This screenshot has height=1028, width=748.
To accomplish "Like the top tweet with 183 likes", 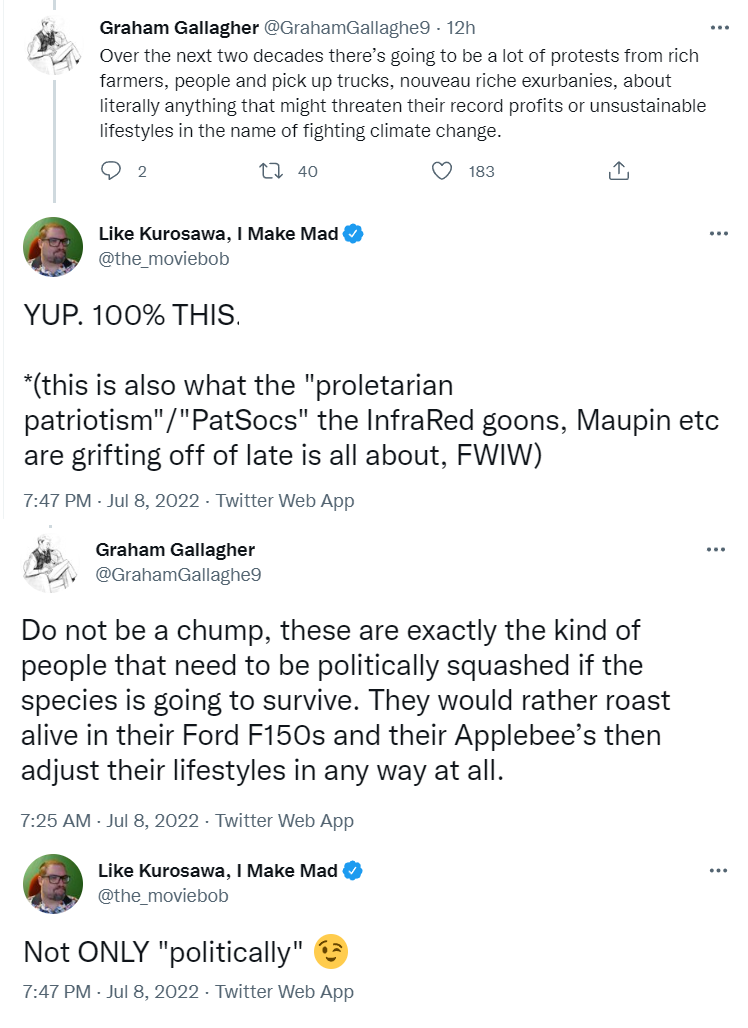I will click(x=442, y=171).
